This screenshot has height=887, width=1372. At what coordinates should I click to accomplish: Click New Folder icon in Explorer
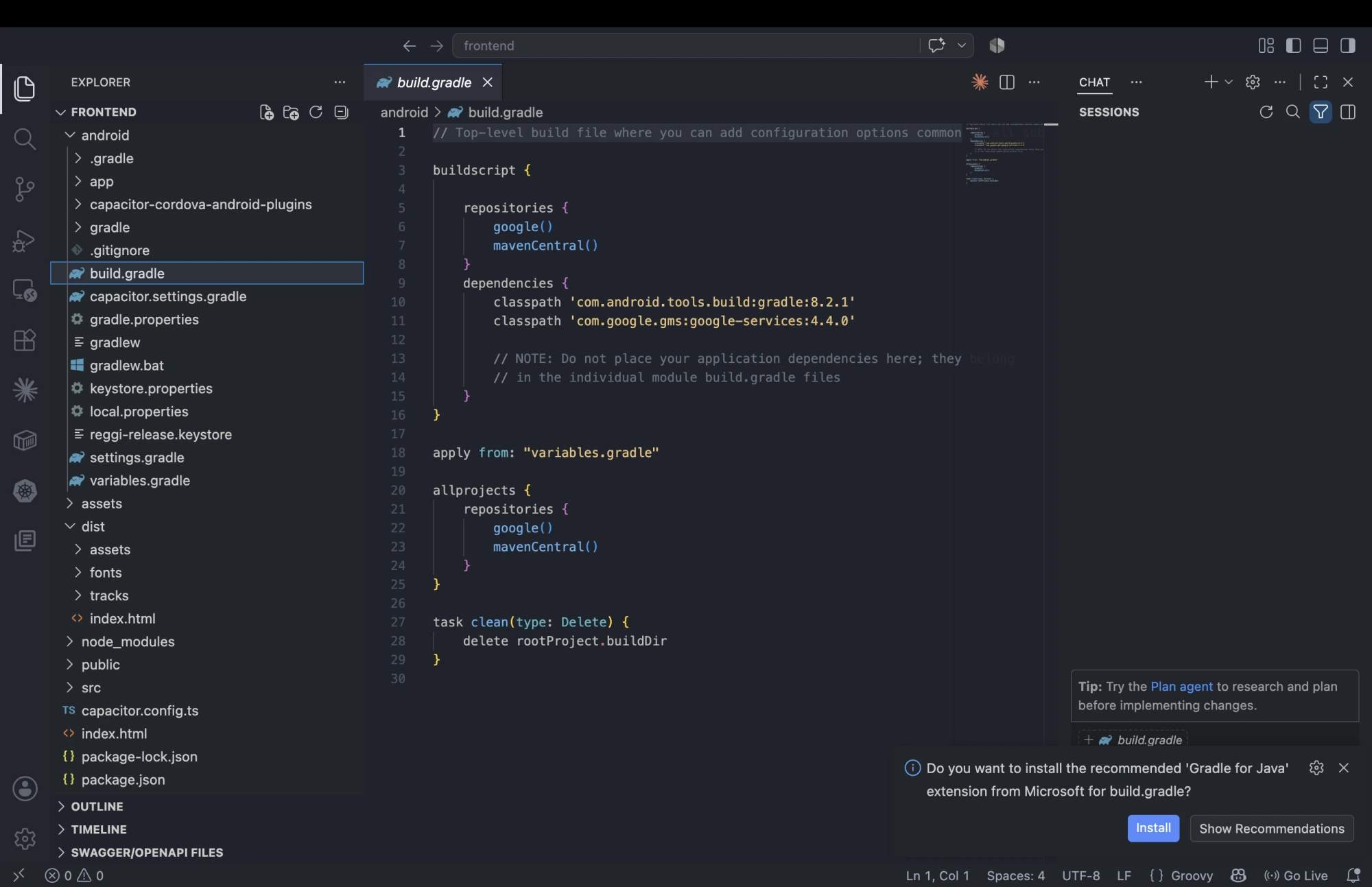point(291,112)
